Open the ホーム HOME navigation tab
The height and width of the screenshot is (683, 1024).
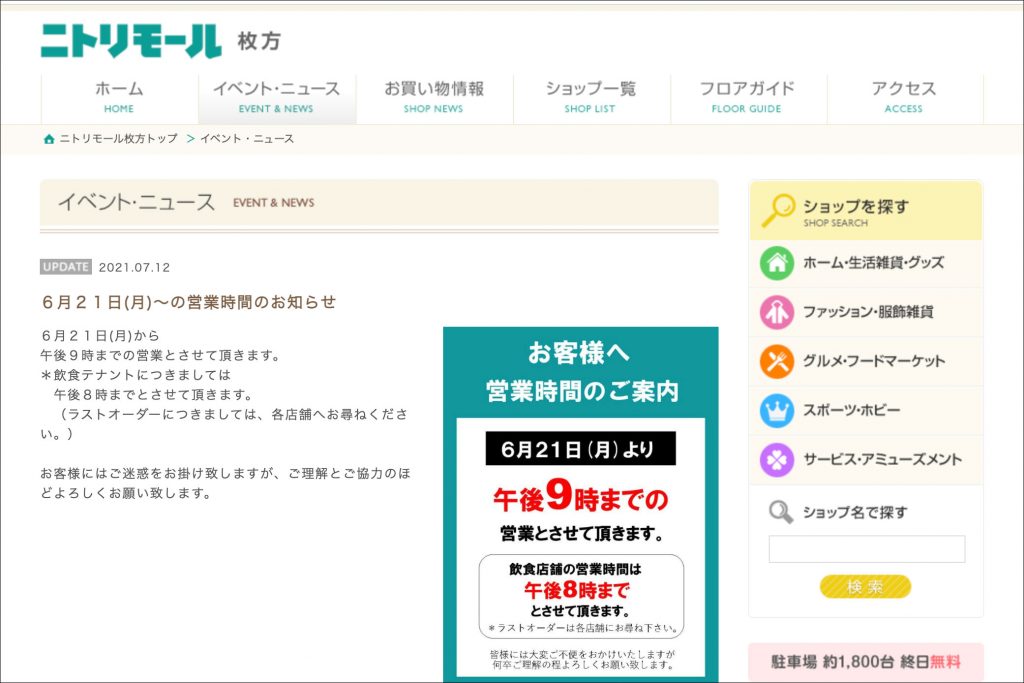(119, 97)
